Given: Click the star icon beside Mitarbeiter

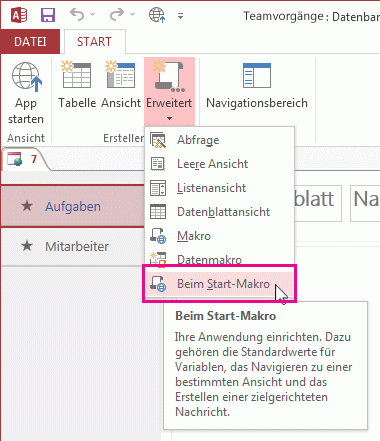Looking at the screenshot, I should (27, 246).
